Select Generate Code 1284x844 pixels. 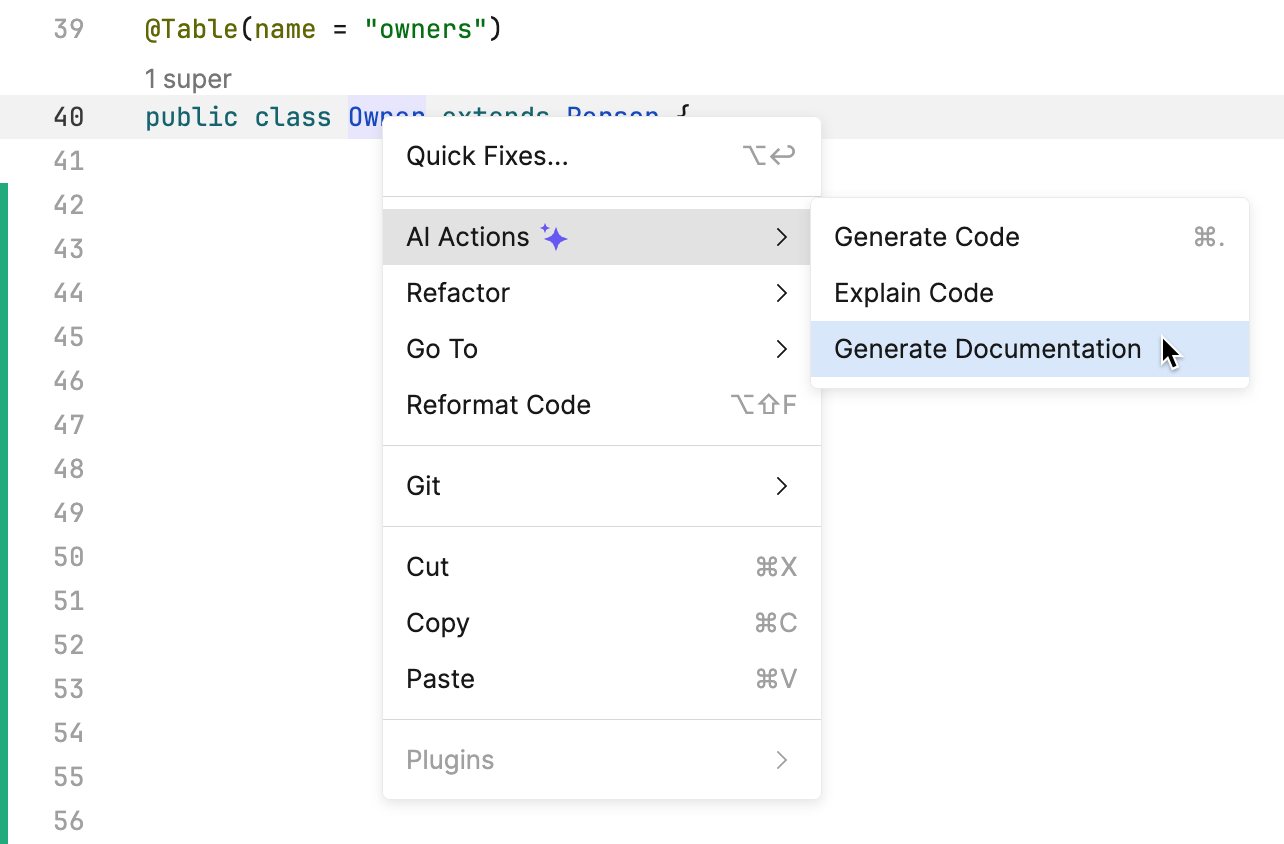click(926, 237)
